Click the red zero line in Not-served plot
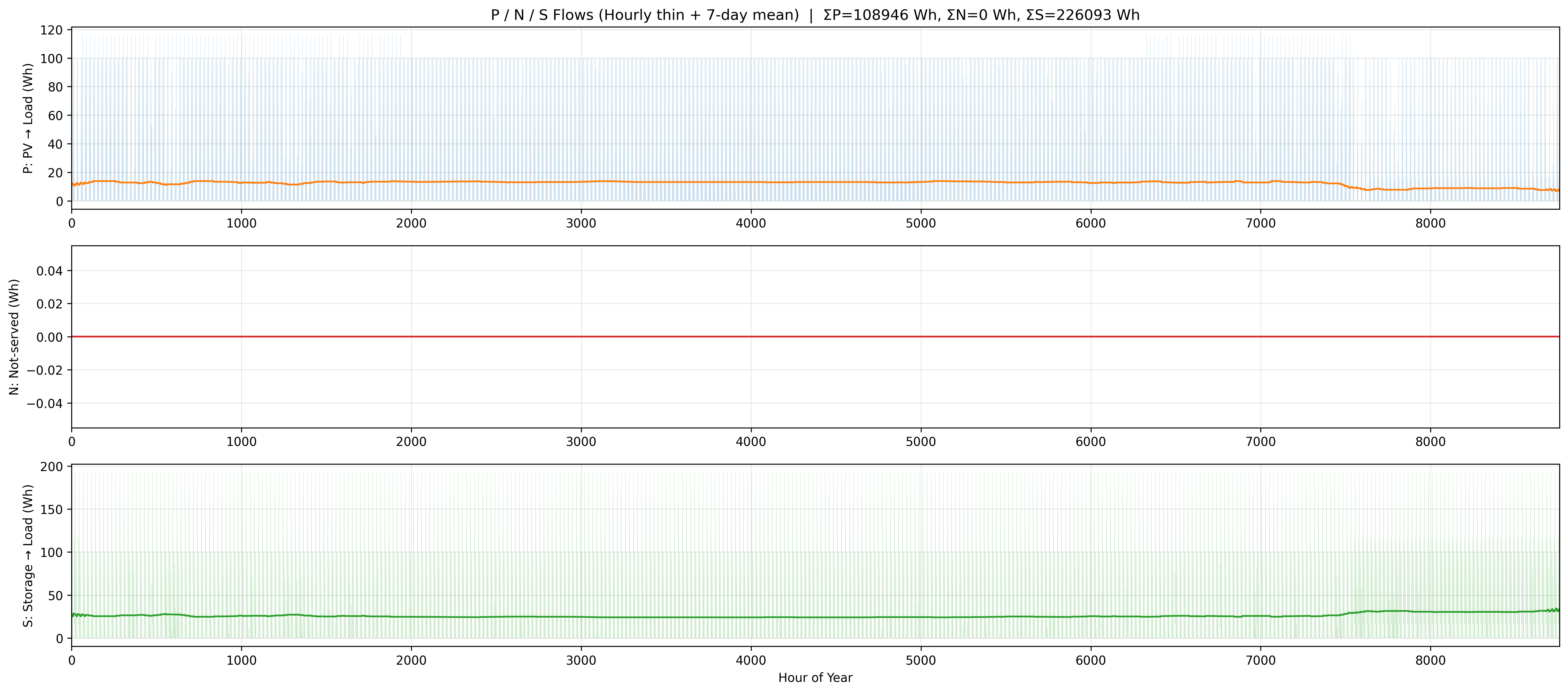The width and height of the screenshot is (1568, 693). pyautogui.click(x=815, y=337)
